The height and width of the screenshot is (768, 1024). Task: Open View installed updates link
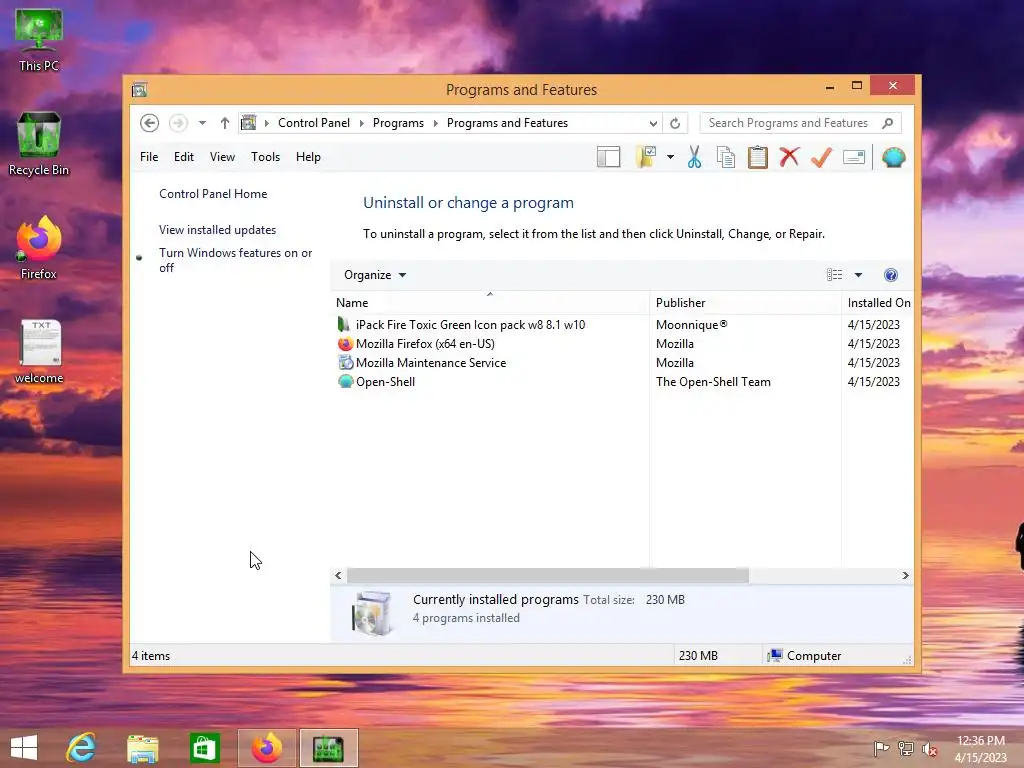[x=217, y=230]
